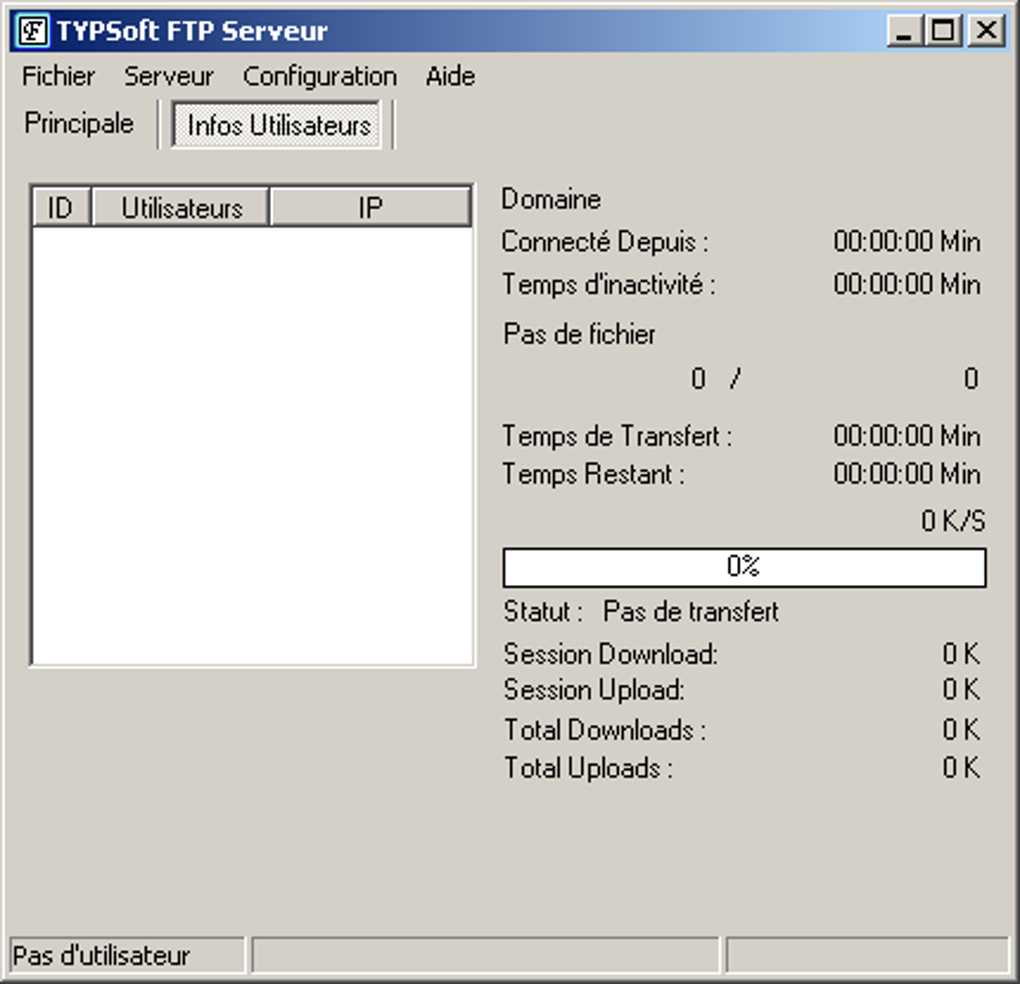Image resolution: width=1020 pixels, height=984 pixels.
Task: Maximize the TYPSoft FTP Serveur window
Action: [x=943, y=31]
